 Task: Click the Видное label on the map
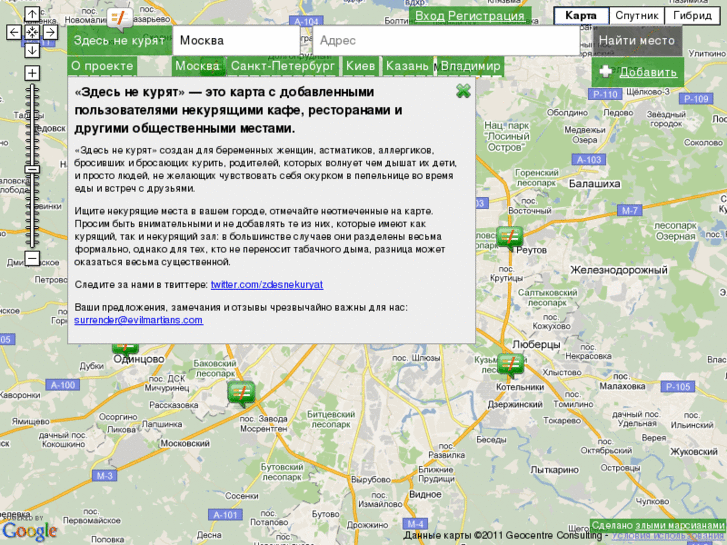click(x=425, y=494)
